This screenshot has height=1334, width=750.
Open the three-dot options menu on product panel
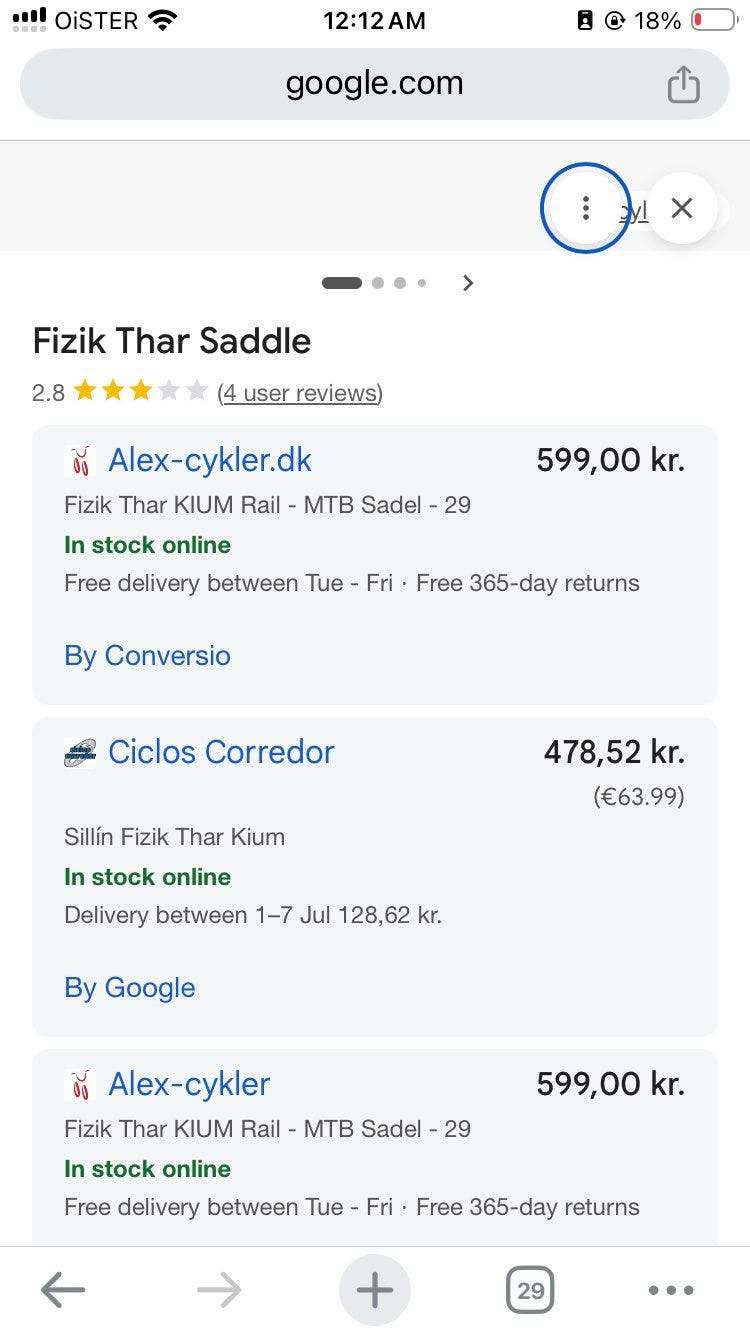pyautogui.click(x=585, y=208)
